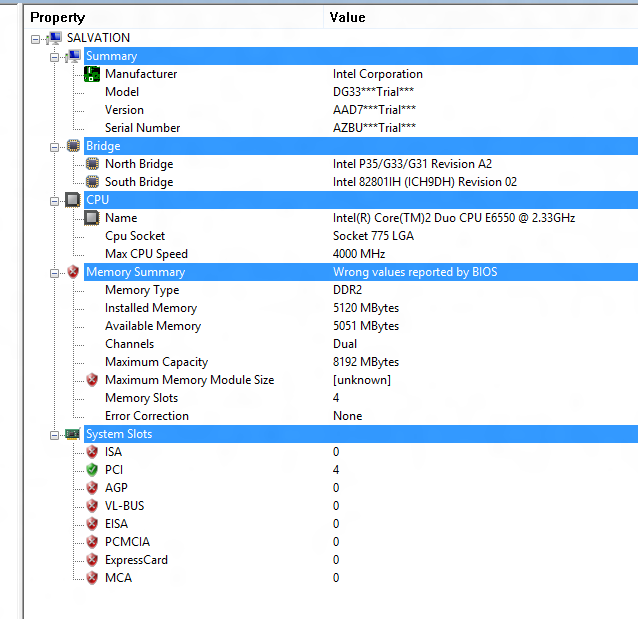
Task: Click the 4000 MHz value
Action: (x=359, y=254)
